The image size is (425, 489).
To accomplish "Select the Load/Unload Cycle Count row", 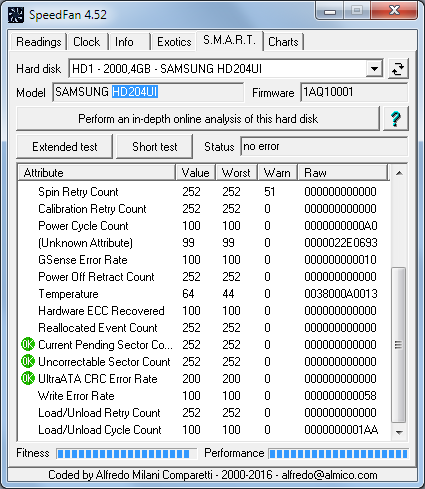I will coord(204,430).
